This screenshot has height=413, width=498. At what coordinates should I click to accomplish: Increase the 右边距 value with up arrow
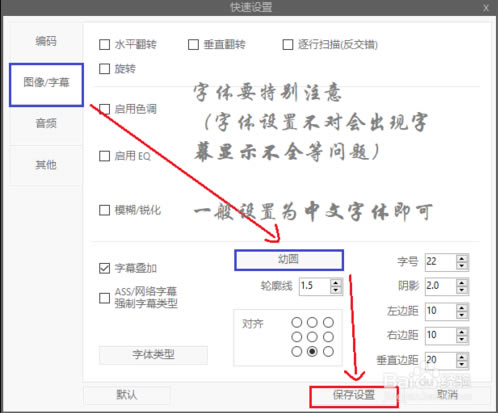462,331
